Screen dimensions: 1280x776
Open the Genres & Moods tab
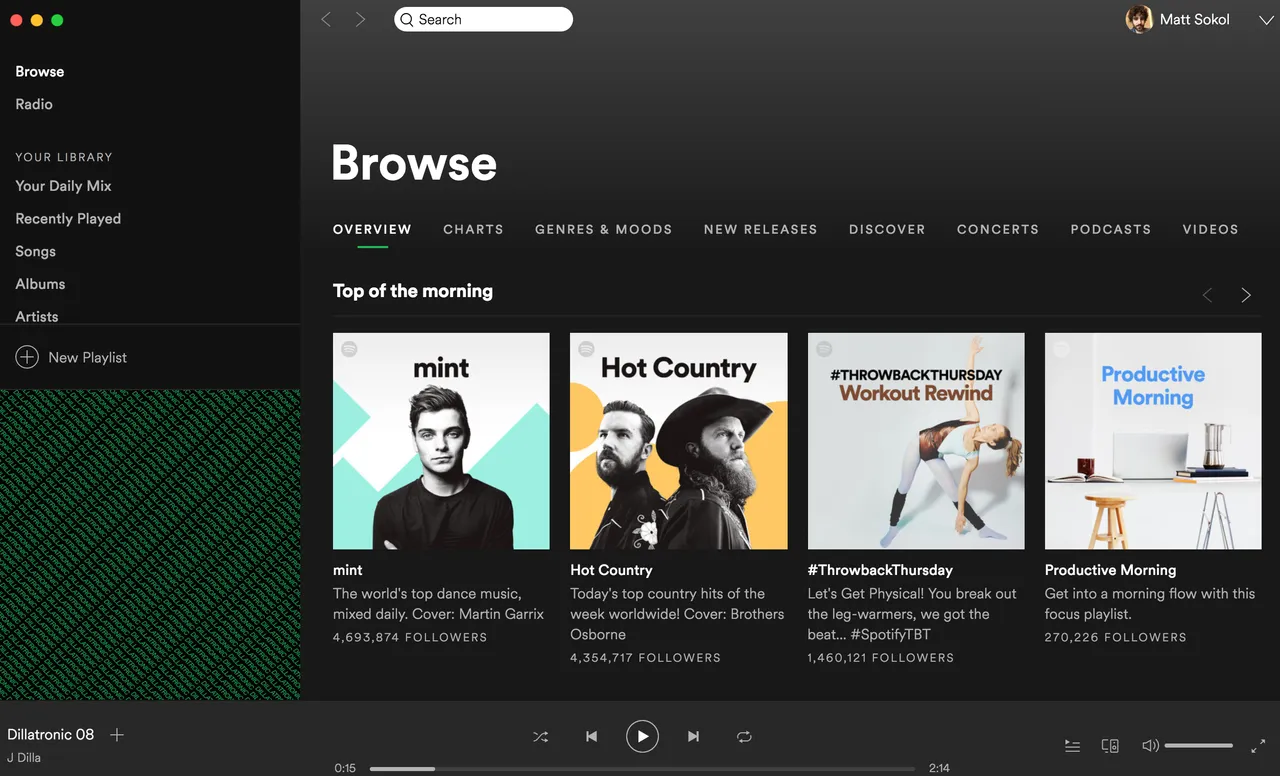[603, 229]
